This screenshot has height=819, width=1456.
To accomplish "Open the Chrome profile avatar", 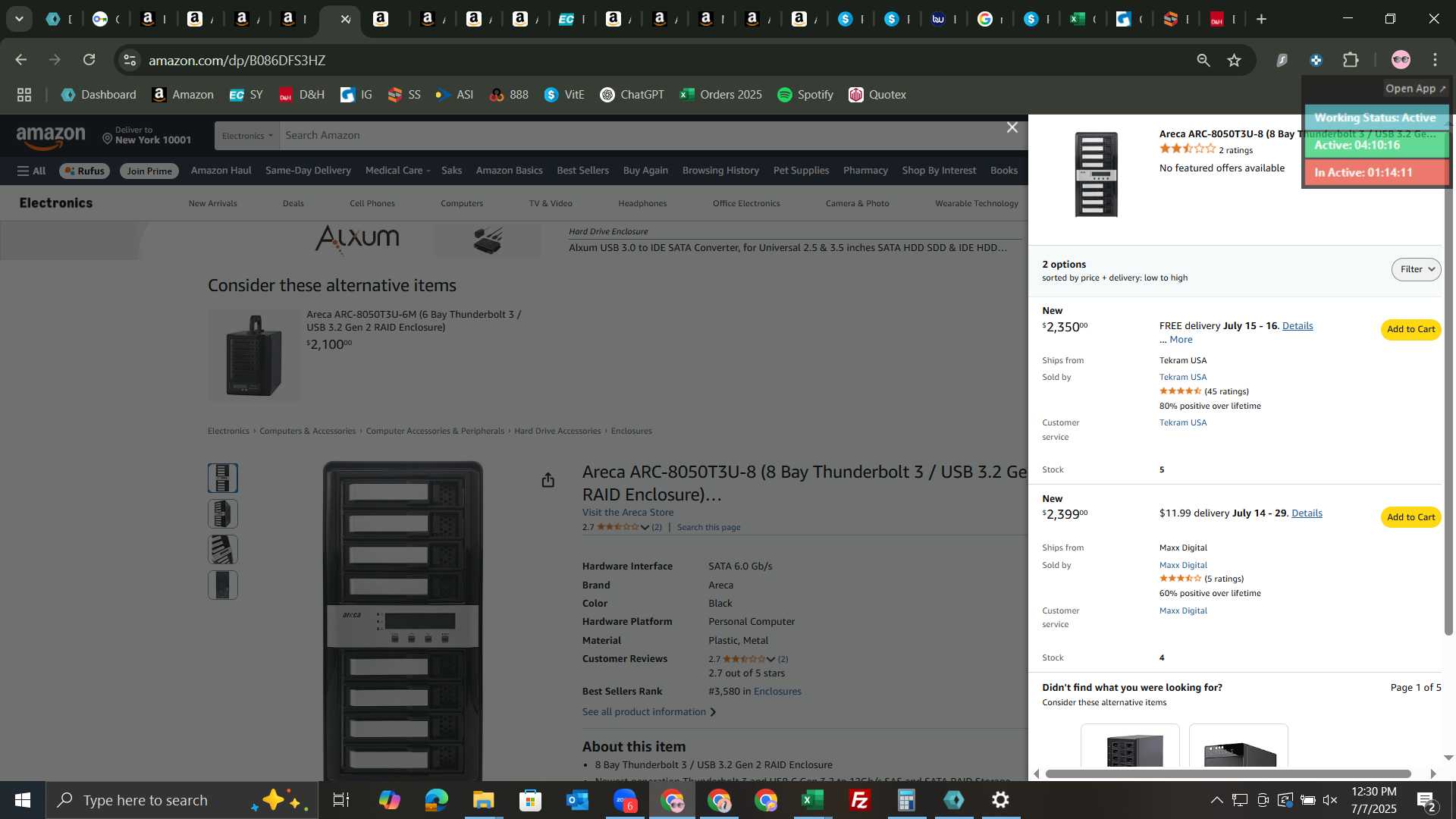I will (1401, 60).
